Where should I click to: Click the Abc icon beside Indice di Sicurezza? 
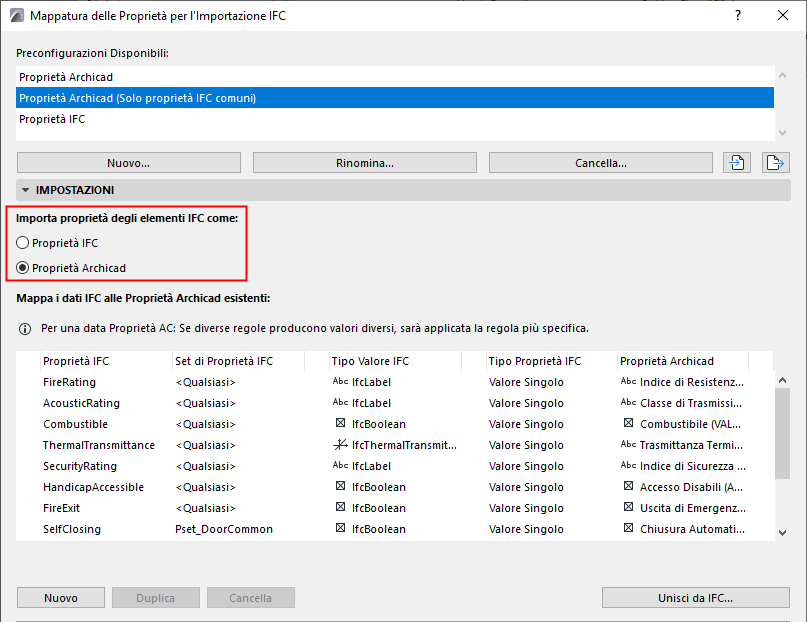[x=628, y=466]
